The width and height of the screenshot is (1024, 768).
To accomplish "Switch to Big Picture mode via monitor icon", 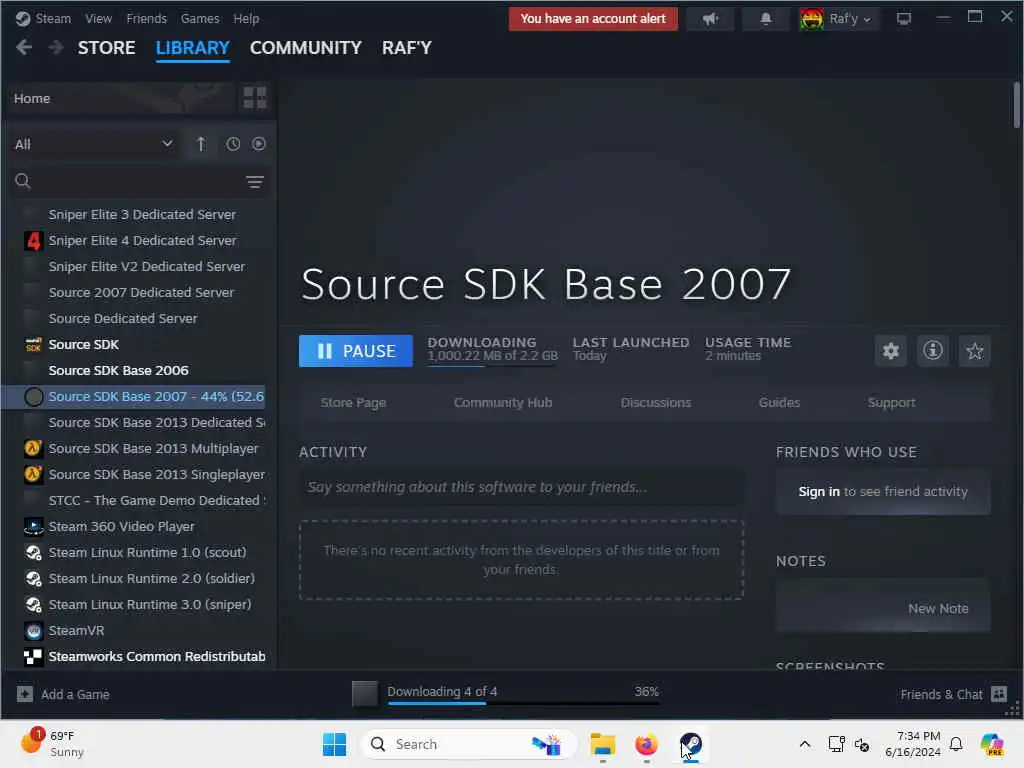I will click(903, 19).
